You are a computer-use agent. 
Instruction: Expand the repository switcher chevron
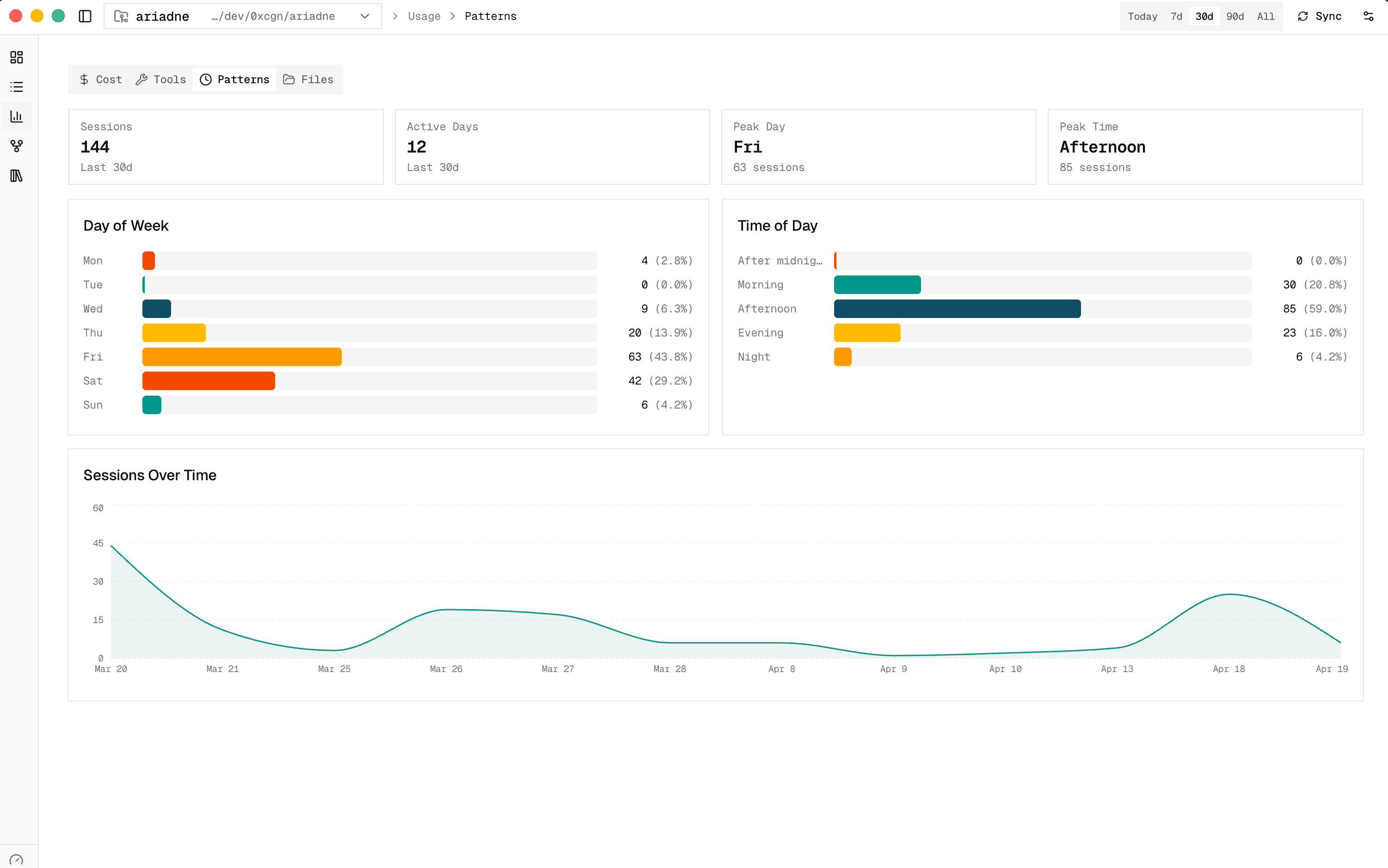coord(364,16)
